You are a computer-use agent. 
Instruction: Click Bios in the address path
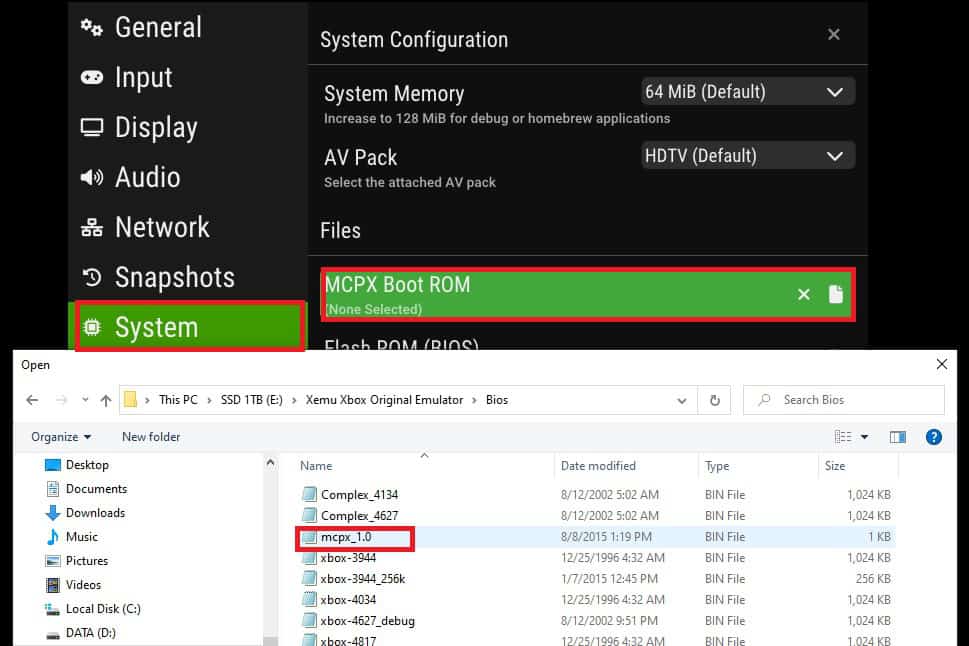tap(497, 400)
